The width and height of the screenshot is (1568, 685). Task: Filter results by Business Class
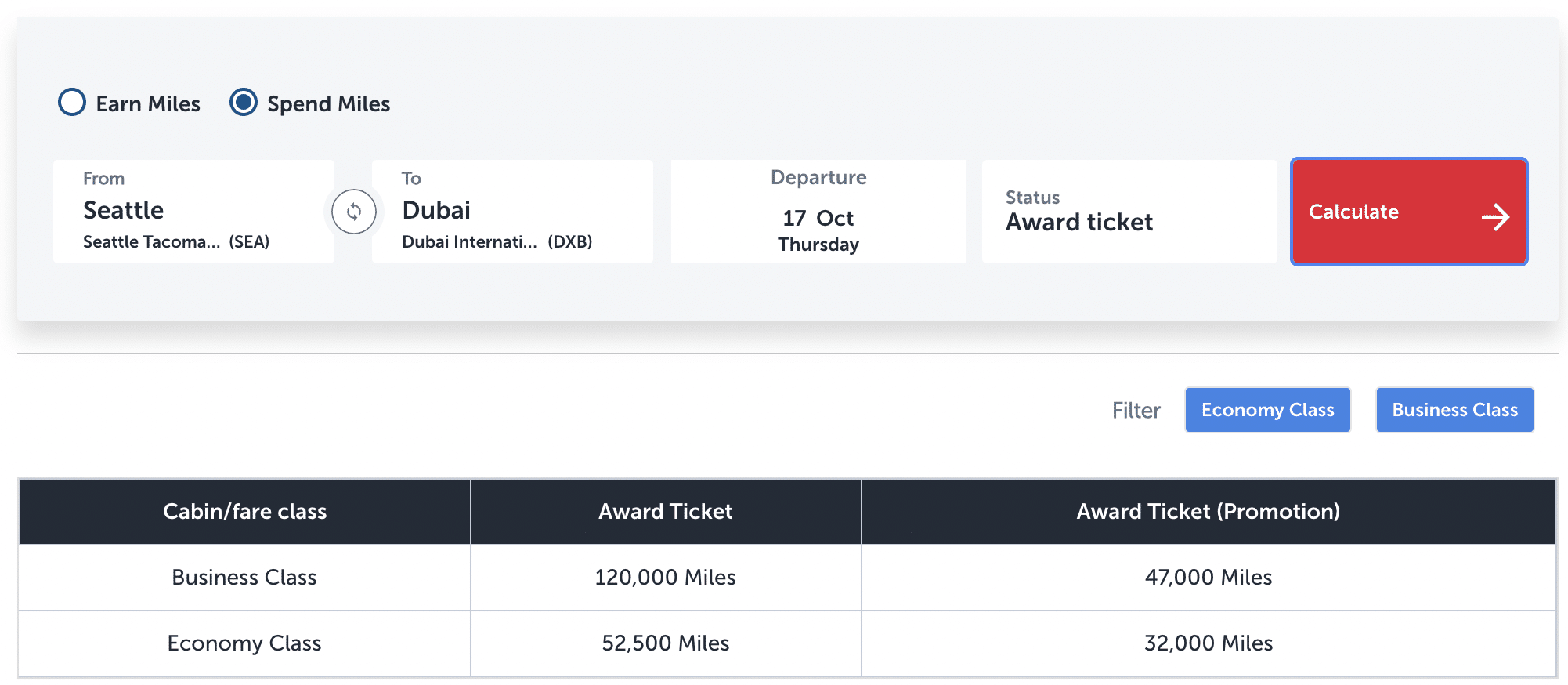click(1454, 410)
